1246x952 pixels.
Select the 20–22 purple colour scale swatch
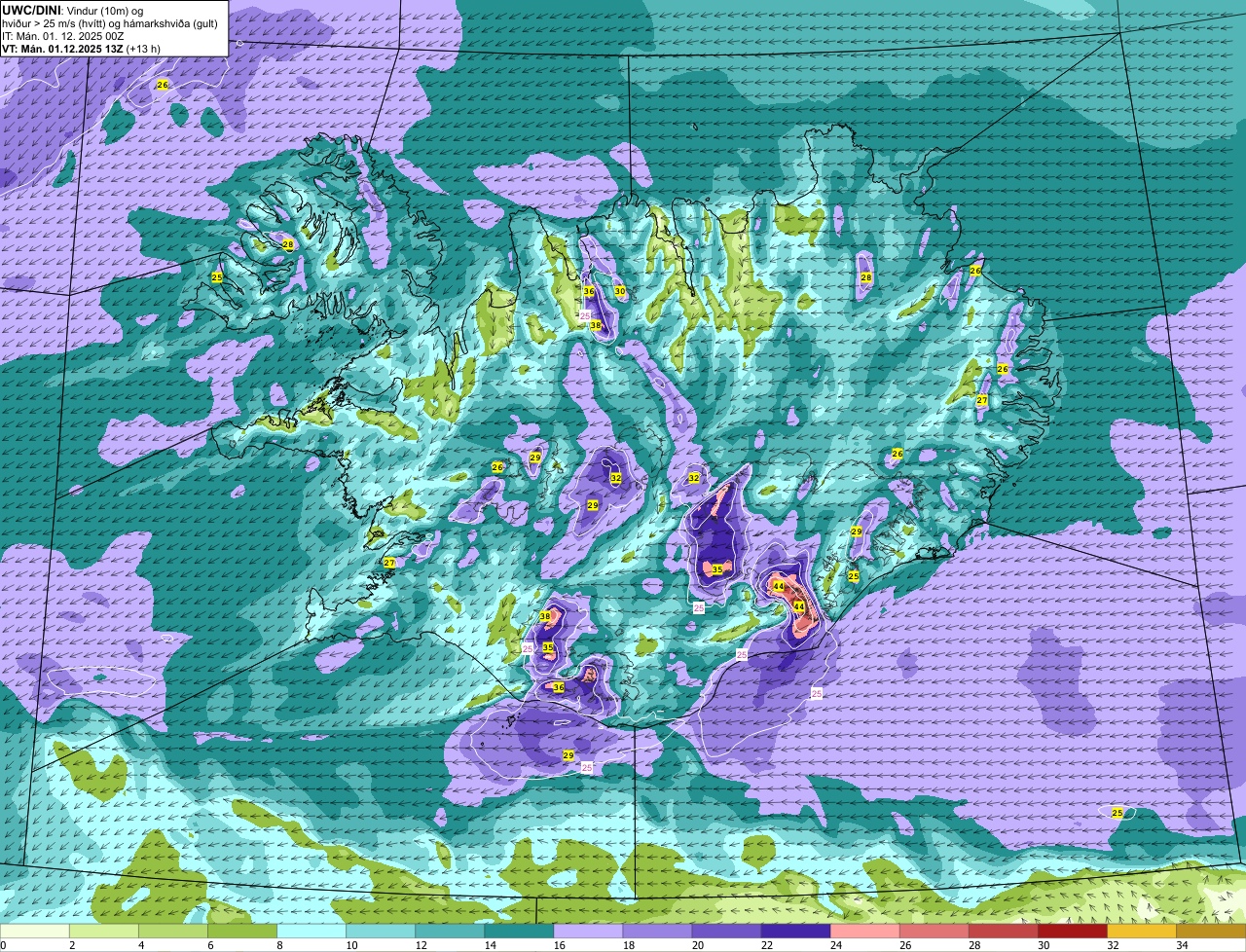[x=726, y=931]
